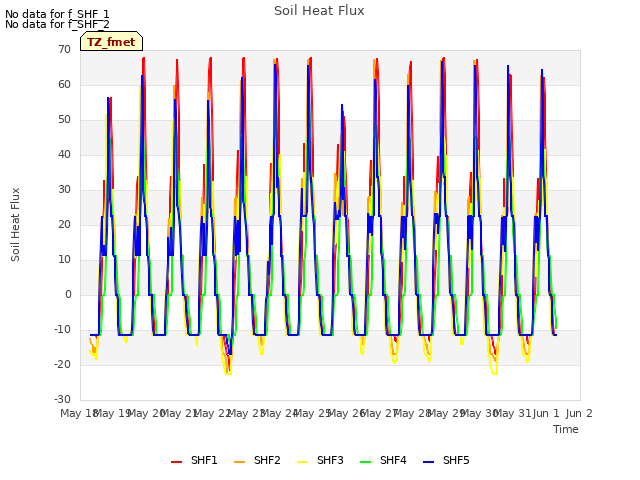Click the yellow SHF3 legend color marker

click(x=302, y=462)
